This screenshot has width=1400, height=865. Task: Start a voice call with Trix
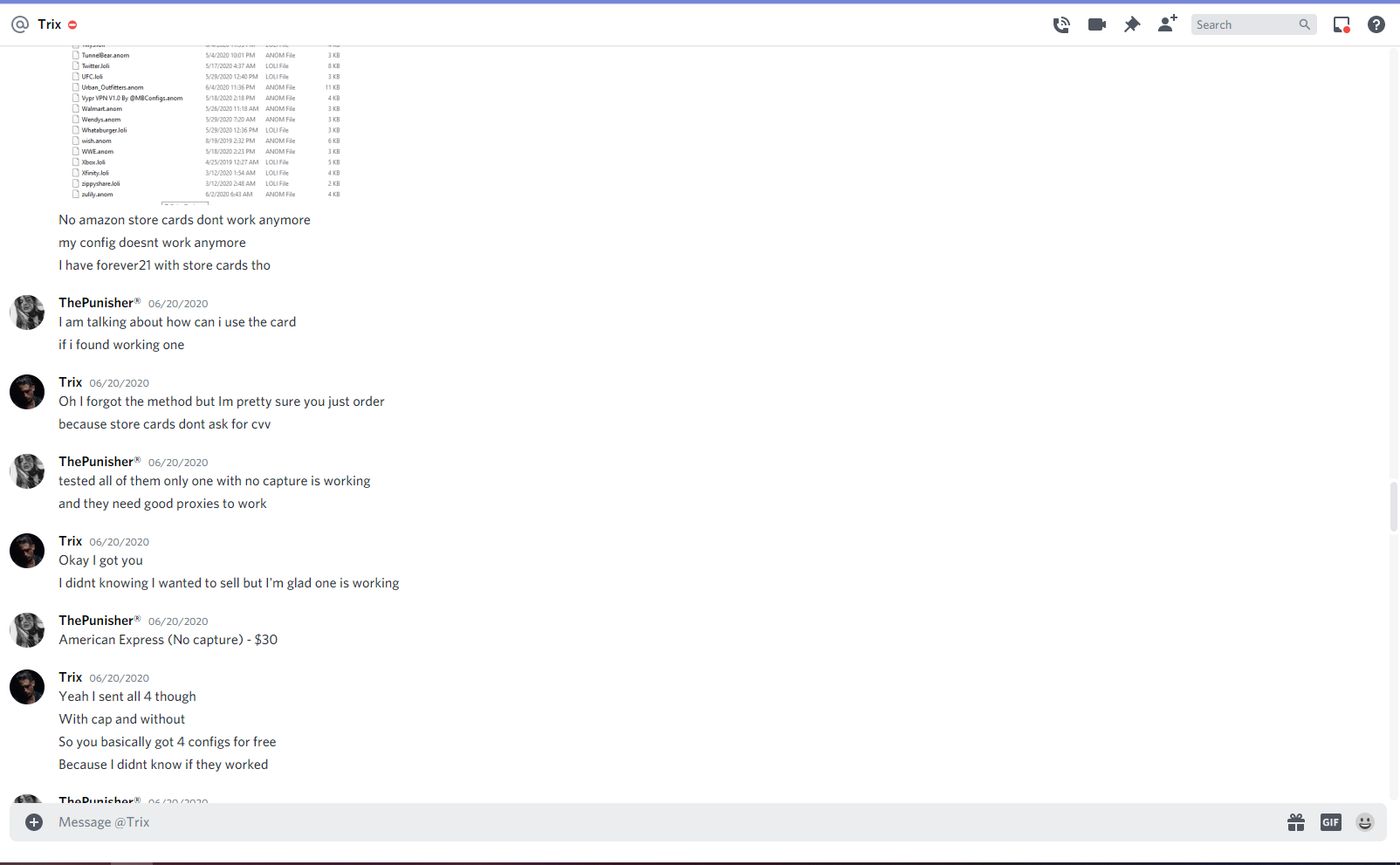pos(1061,24)
